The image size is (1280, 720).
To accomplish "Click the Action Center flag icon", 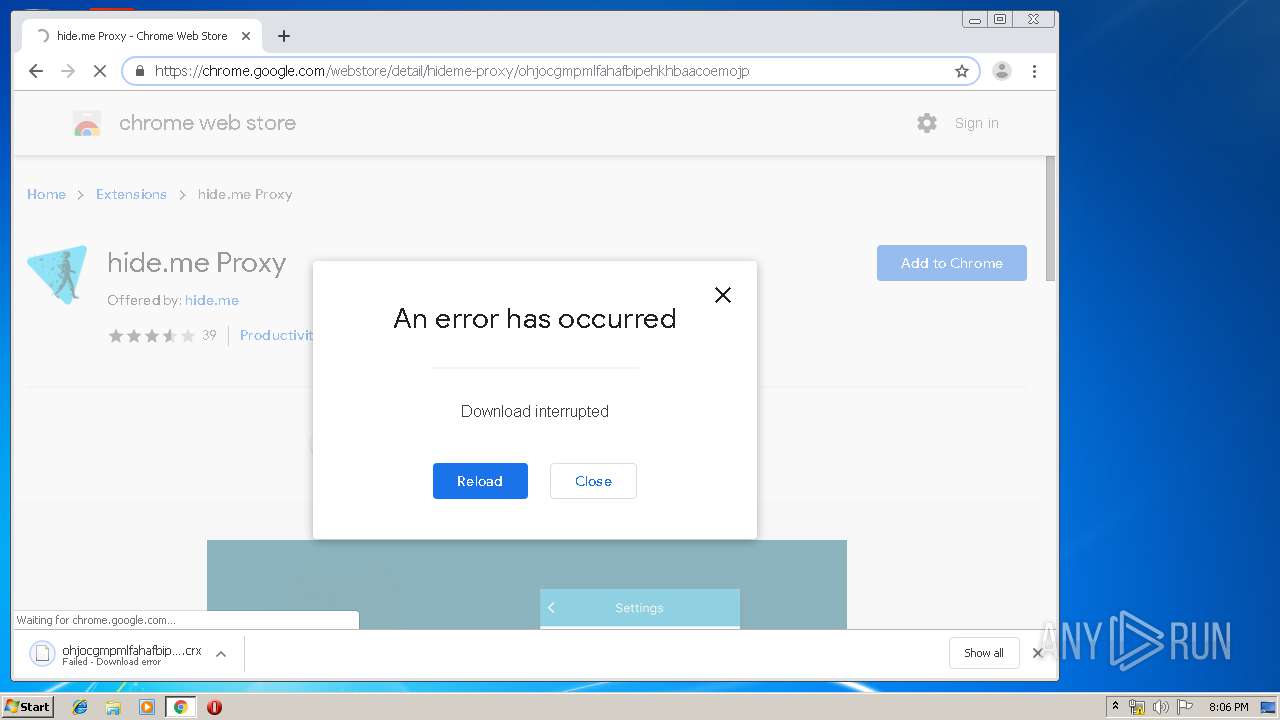I will (x=1185, y=707).
